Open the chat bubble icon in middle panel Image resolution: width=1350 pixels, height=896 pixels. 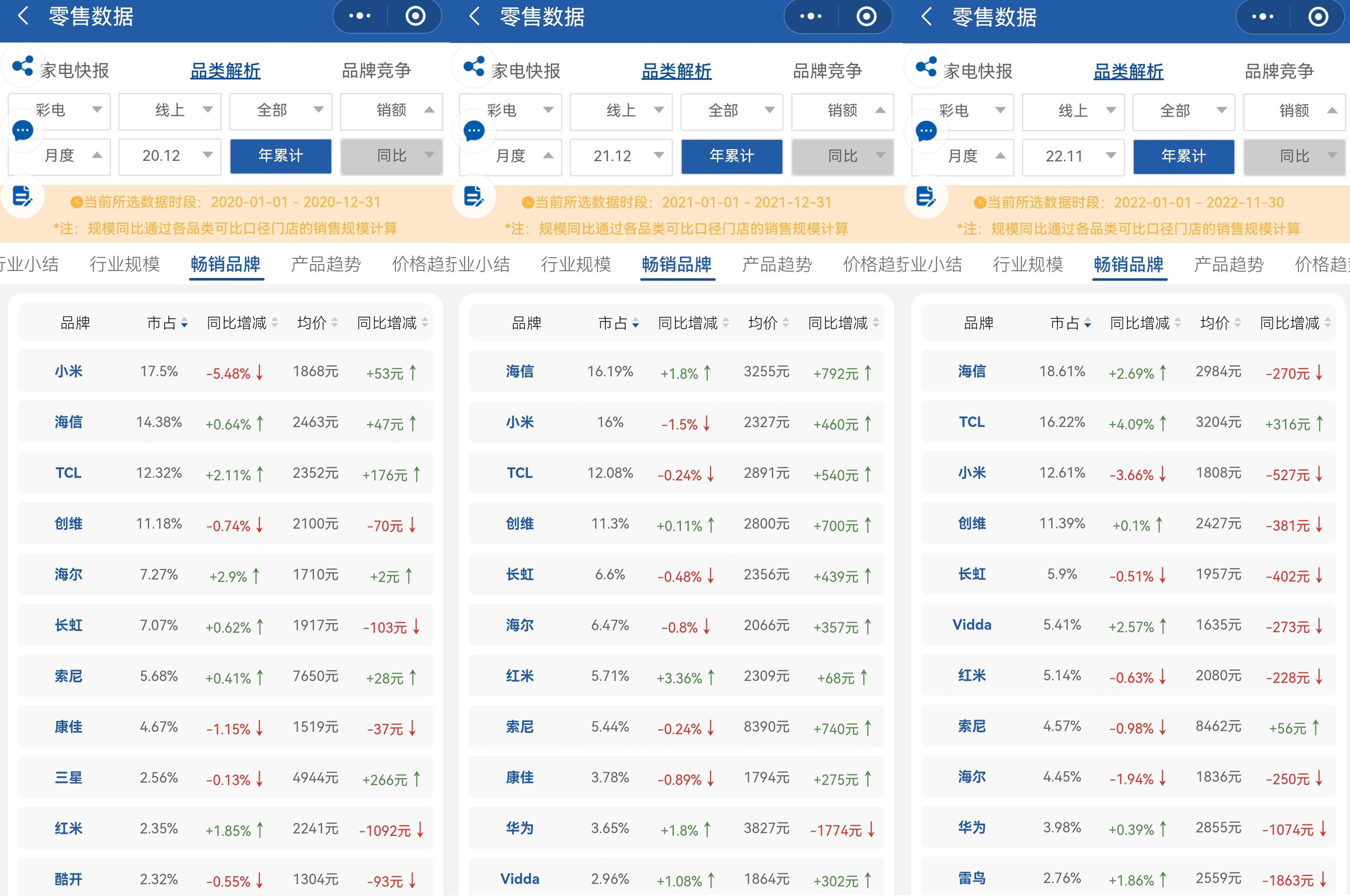474,131
